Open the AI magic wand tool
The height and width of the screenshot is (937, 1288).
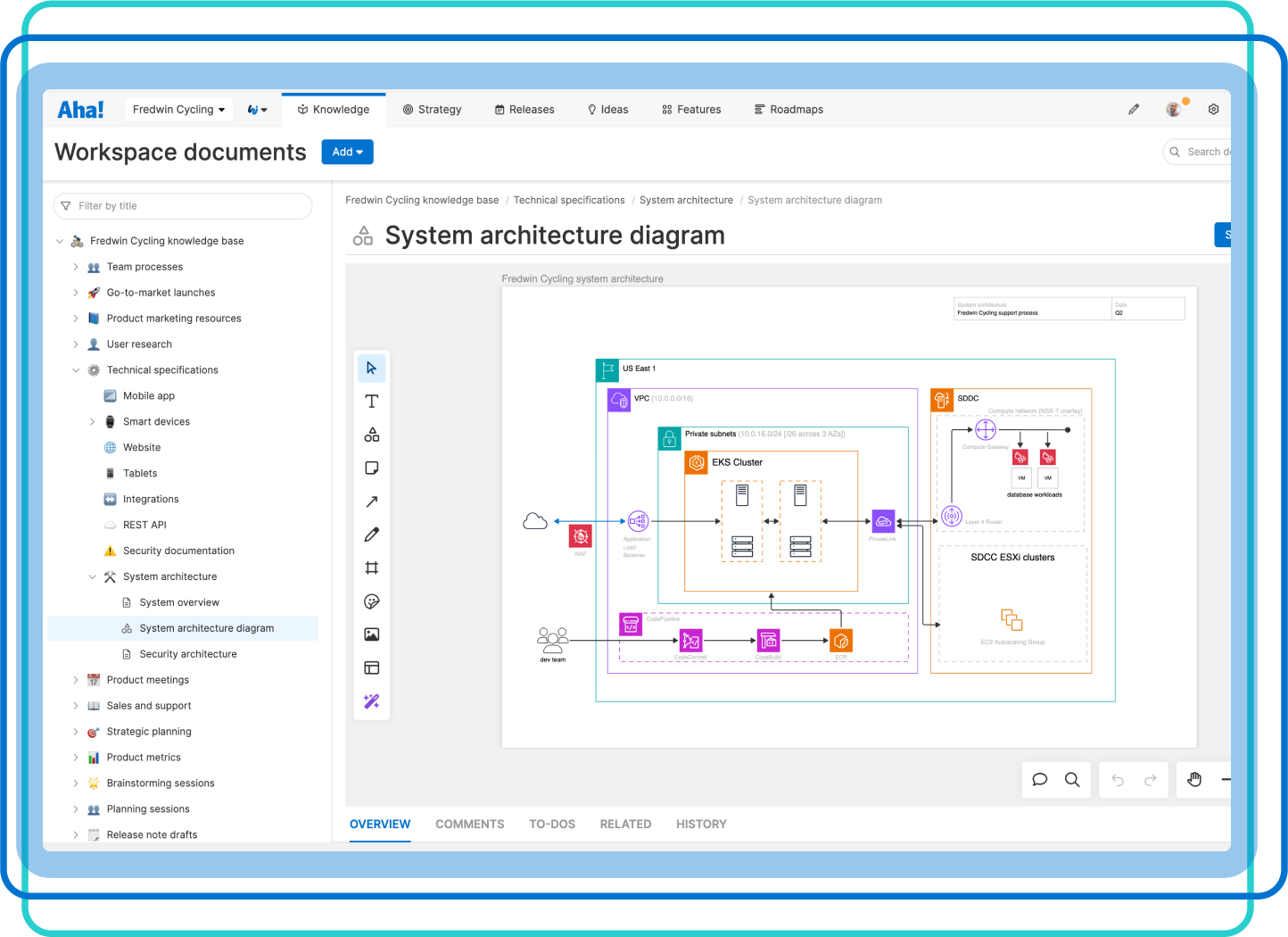pos(372,701)
